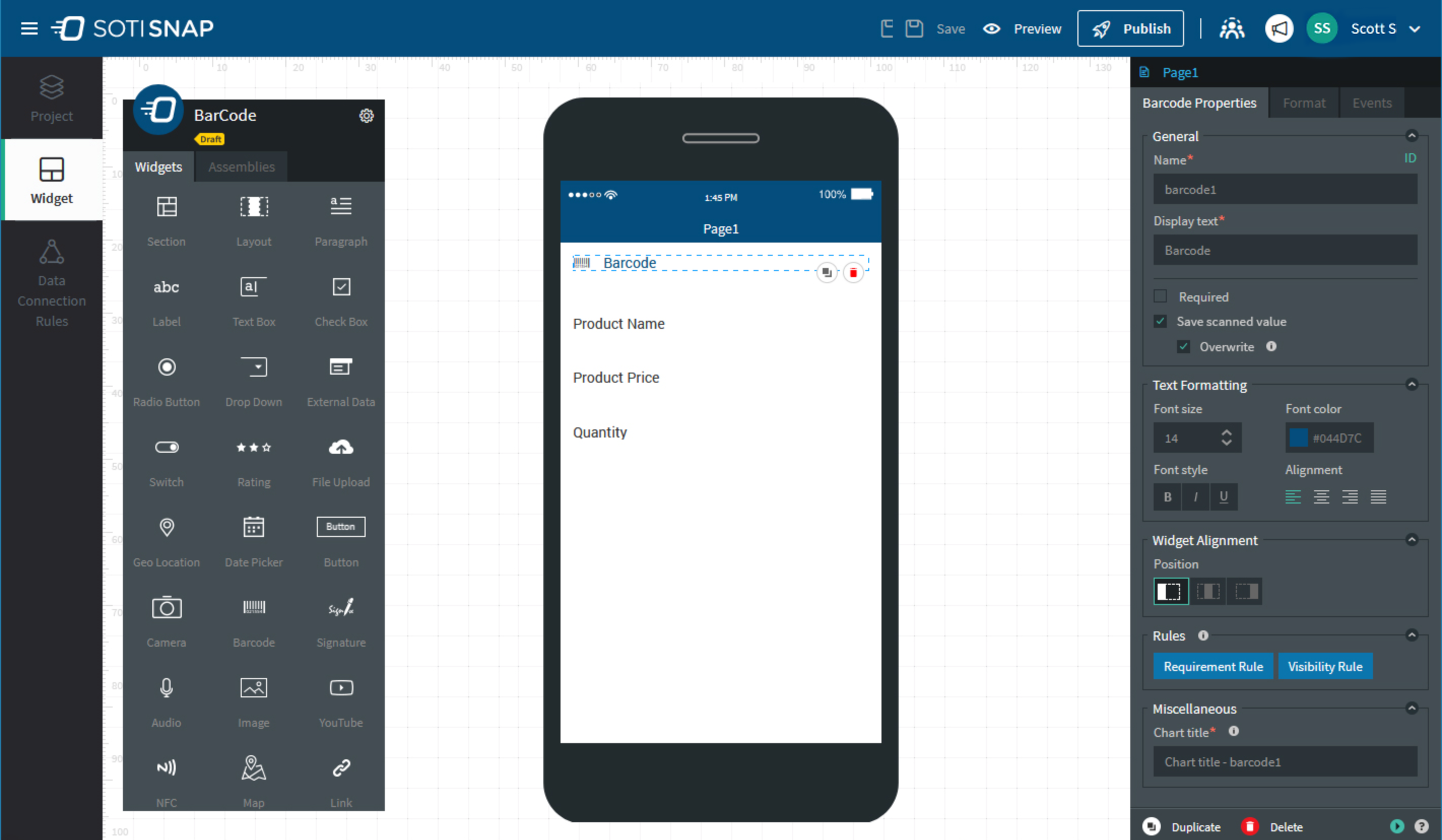Viewport: 1442px width, 840px height.
Task: Open BarCode app settings gear
Action: [x=366, y=116]
